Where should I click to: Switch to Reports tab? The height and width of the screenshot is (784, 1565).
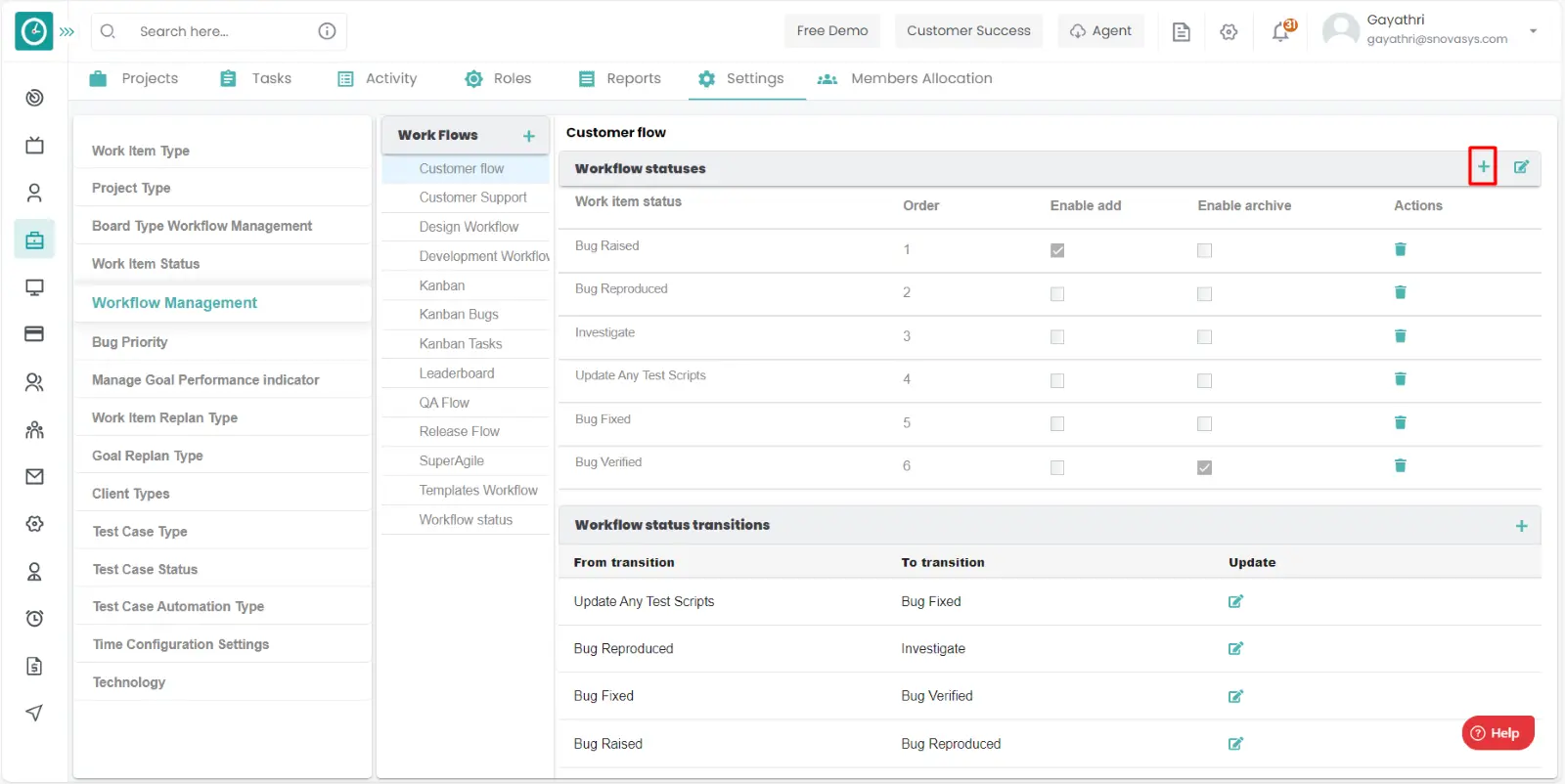click(619, 79)
